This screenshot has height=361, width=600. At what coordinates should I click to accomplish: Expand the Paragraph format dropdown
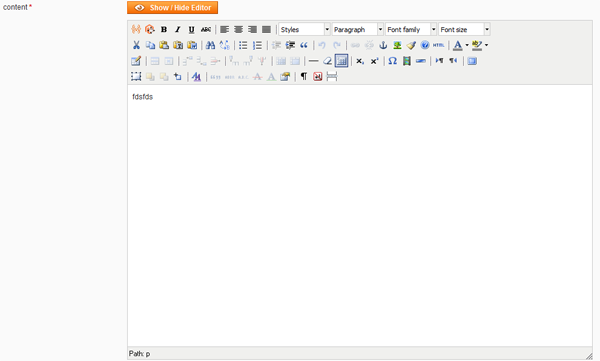(x=357, y=29)
